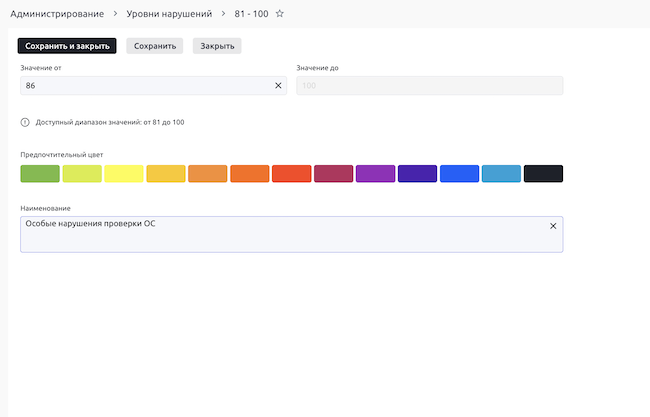650x417 pixels.
Task: Choose the purple swatch
Action: [376, 174]
